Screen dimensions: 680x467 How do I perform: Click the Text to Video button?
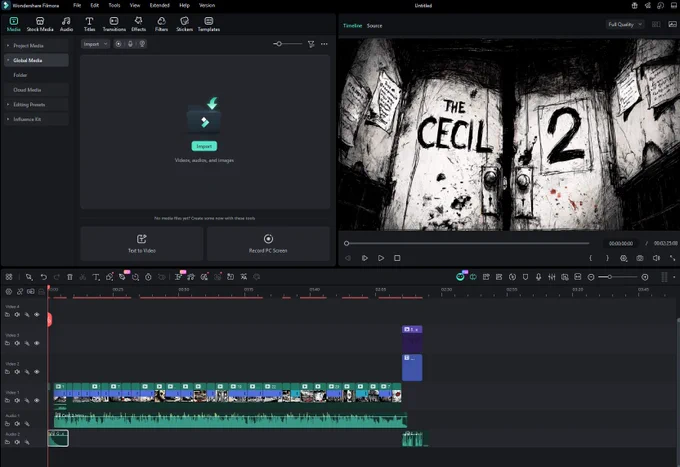coord(142,244)
